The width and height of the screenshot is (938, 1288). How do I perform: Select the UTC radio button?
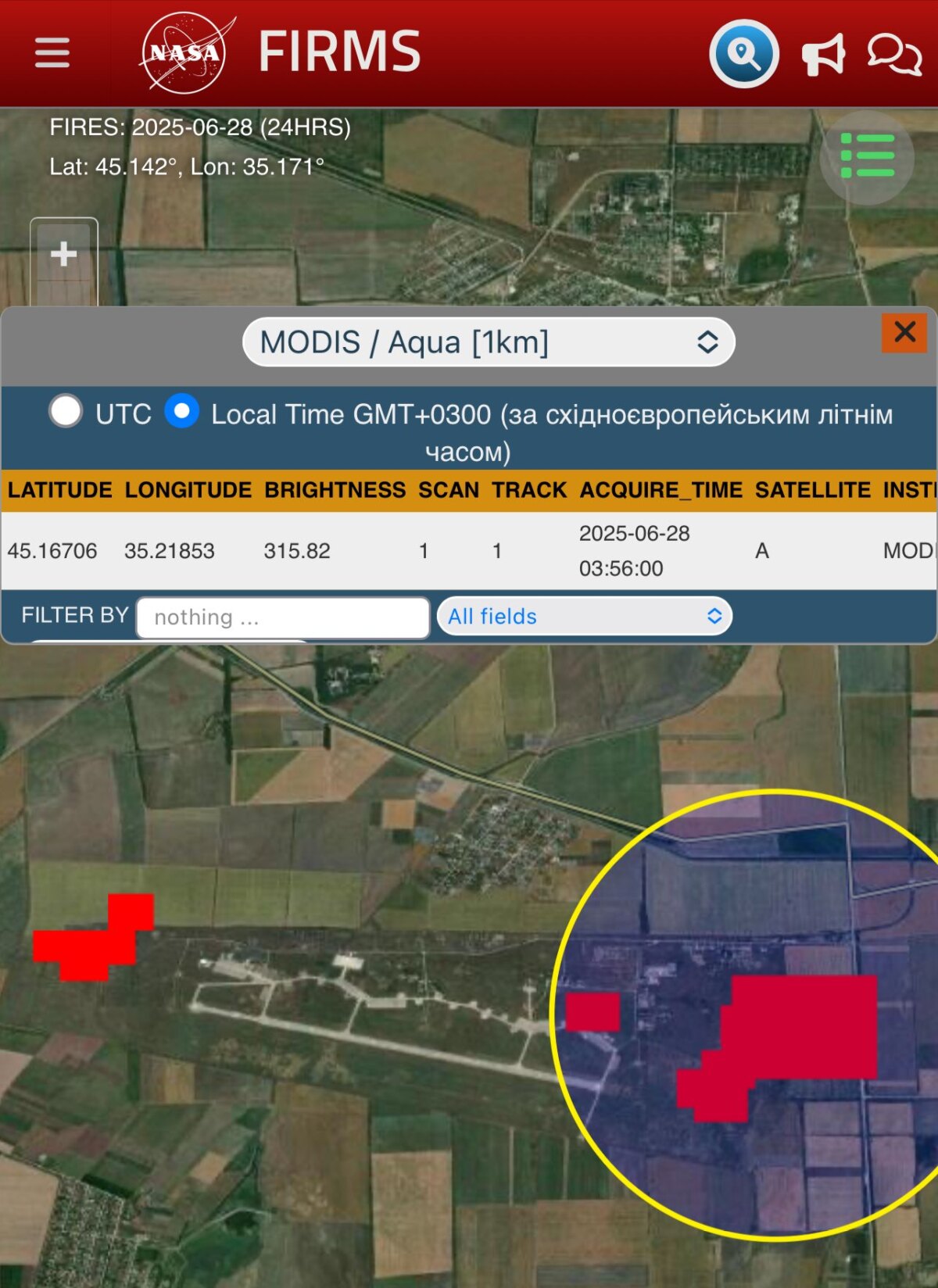pyautogui.click(x=66, y=411)
